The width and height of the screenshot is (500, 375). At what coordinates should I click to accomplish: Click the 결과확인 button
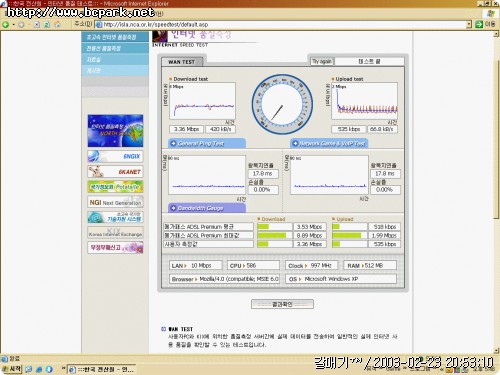pyautogui.click(x=282, y=304)
